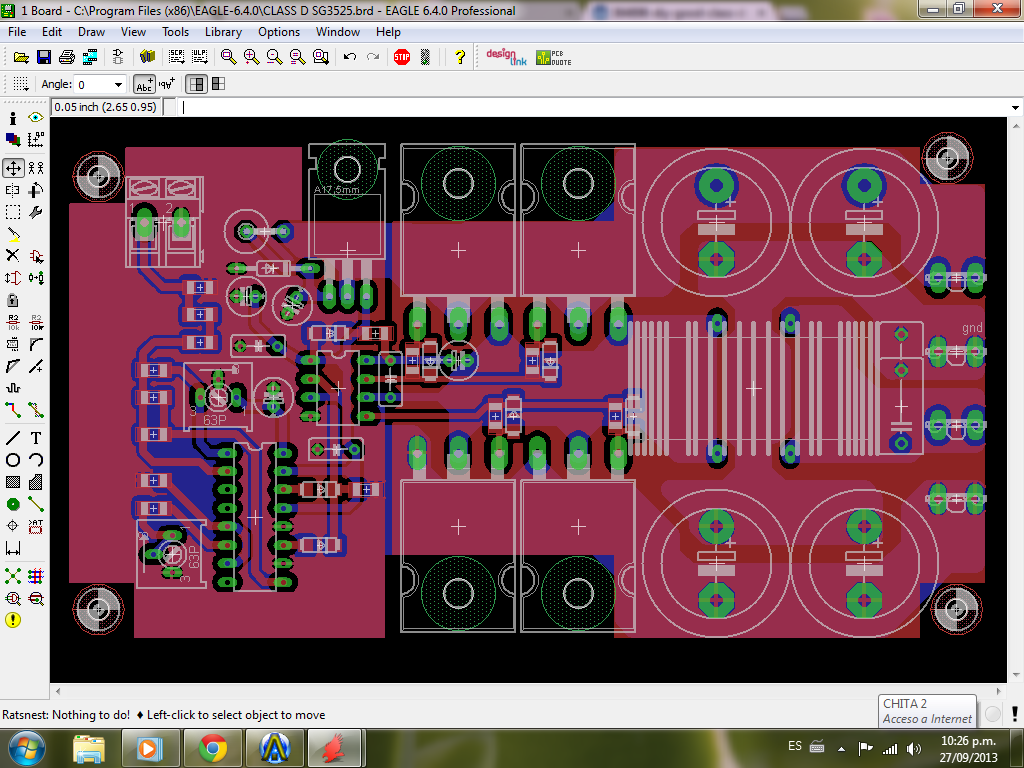Undo the last action
This screenshot has height=768, width=1024.
pos(350,57)
